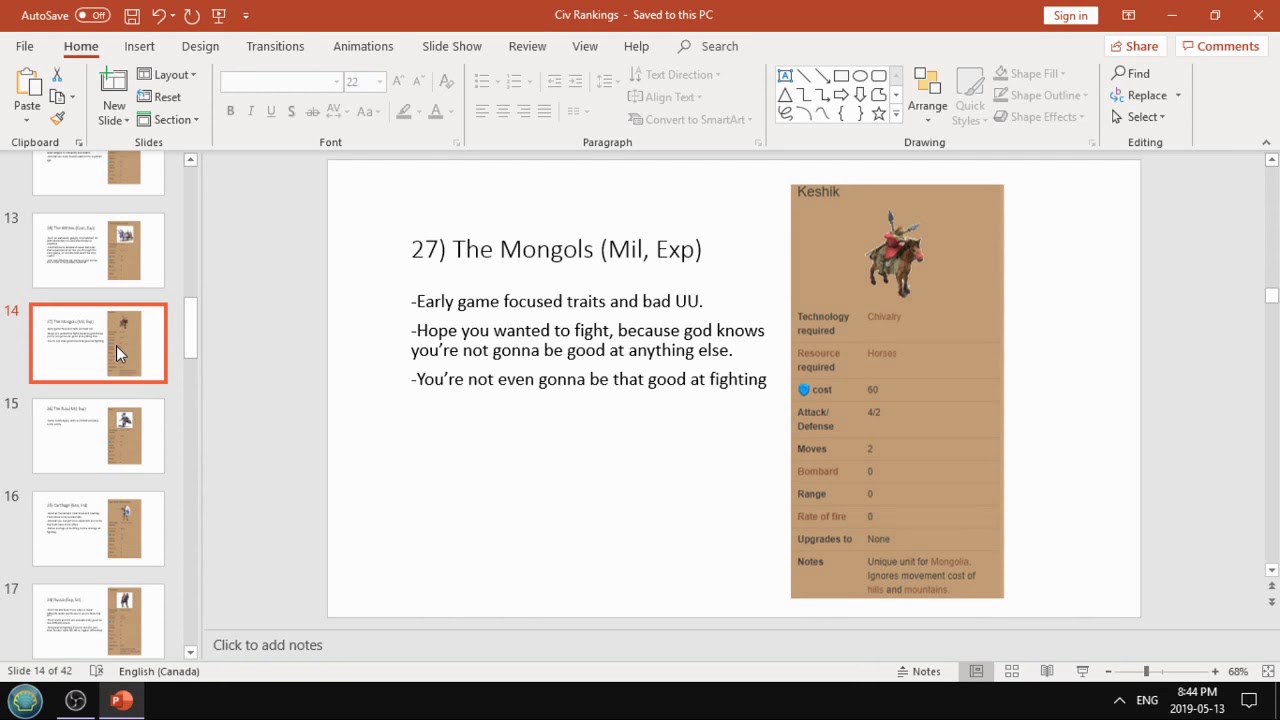1280x720 pixels.
Task: Switch to Slide Sorter view icon
Action: pos(1011,671)
